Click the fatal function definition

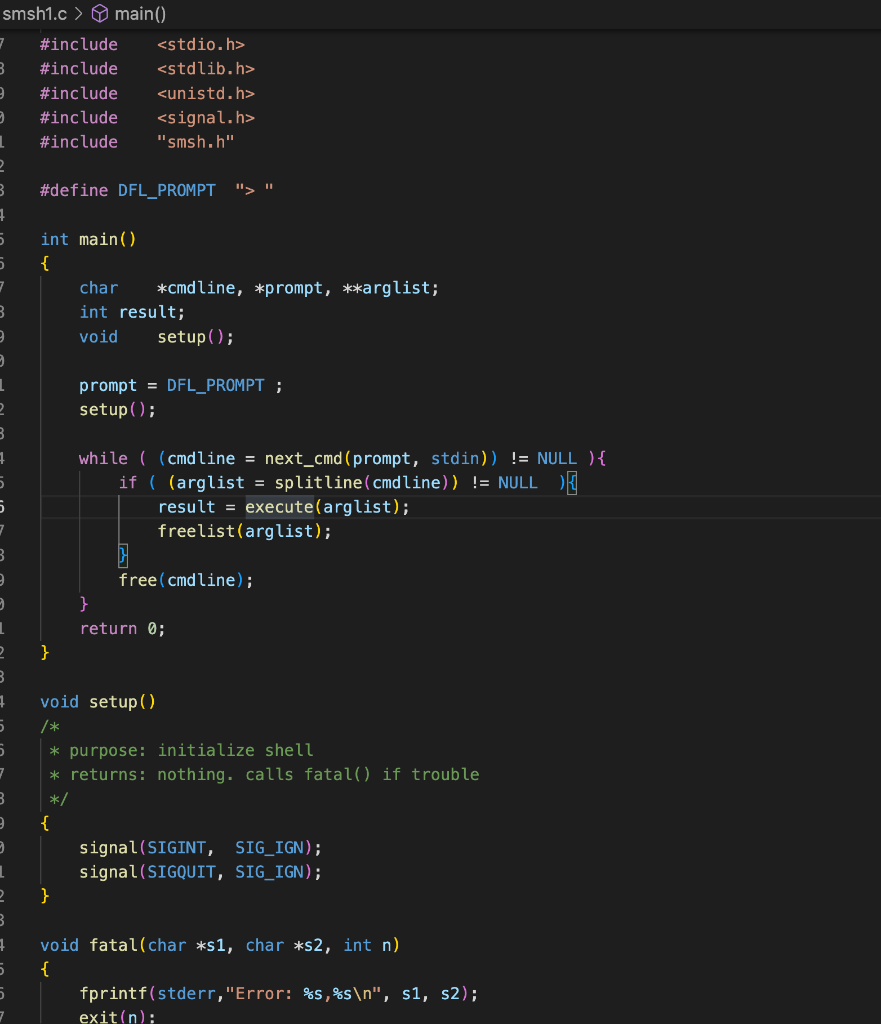113,945
